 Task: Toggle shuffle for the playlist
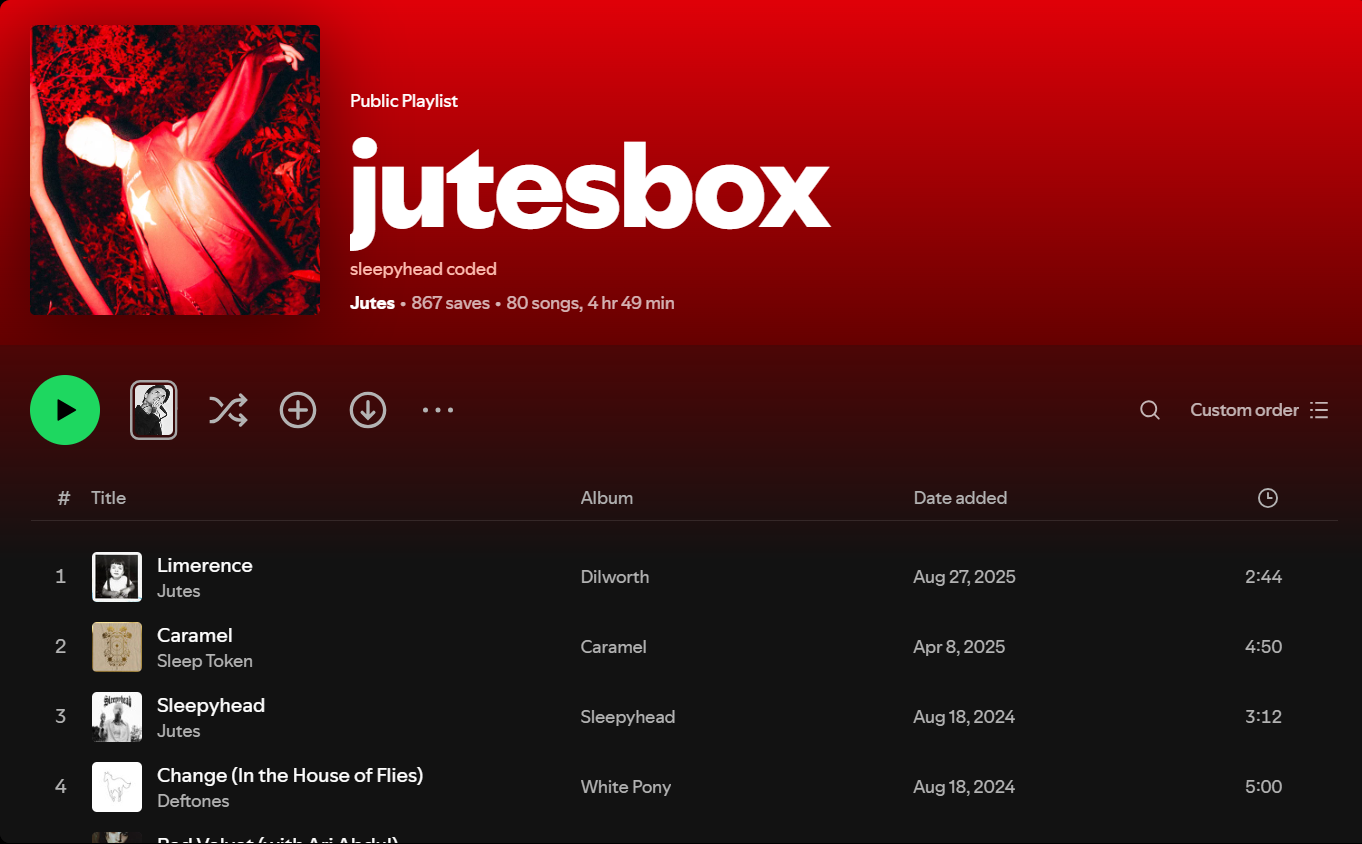[228, 410]
